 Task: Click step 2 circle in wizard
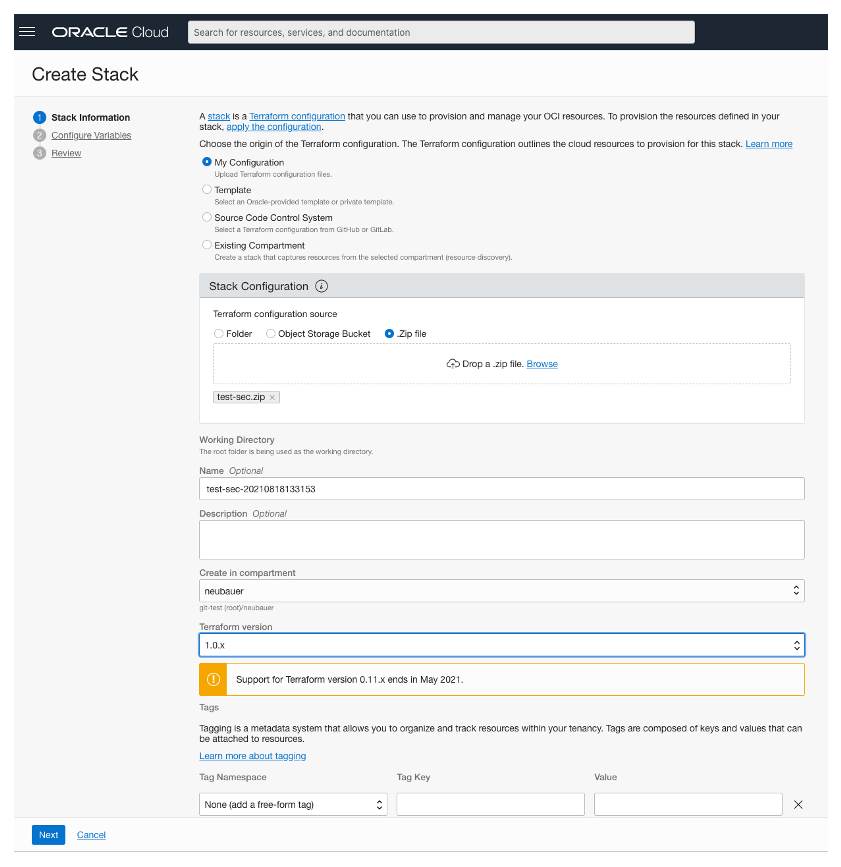40,135
